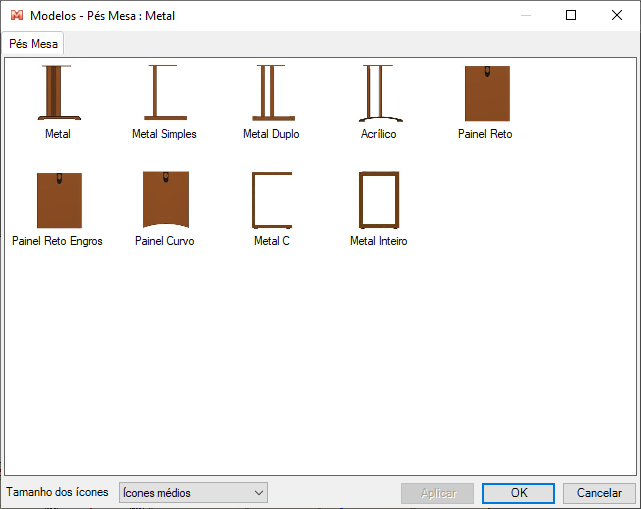Click the Cancelar button
The width and height of the screenshot is (641, 509).
(x=599, y=493)
